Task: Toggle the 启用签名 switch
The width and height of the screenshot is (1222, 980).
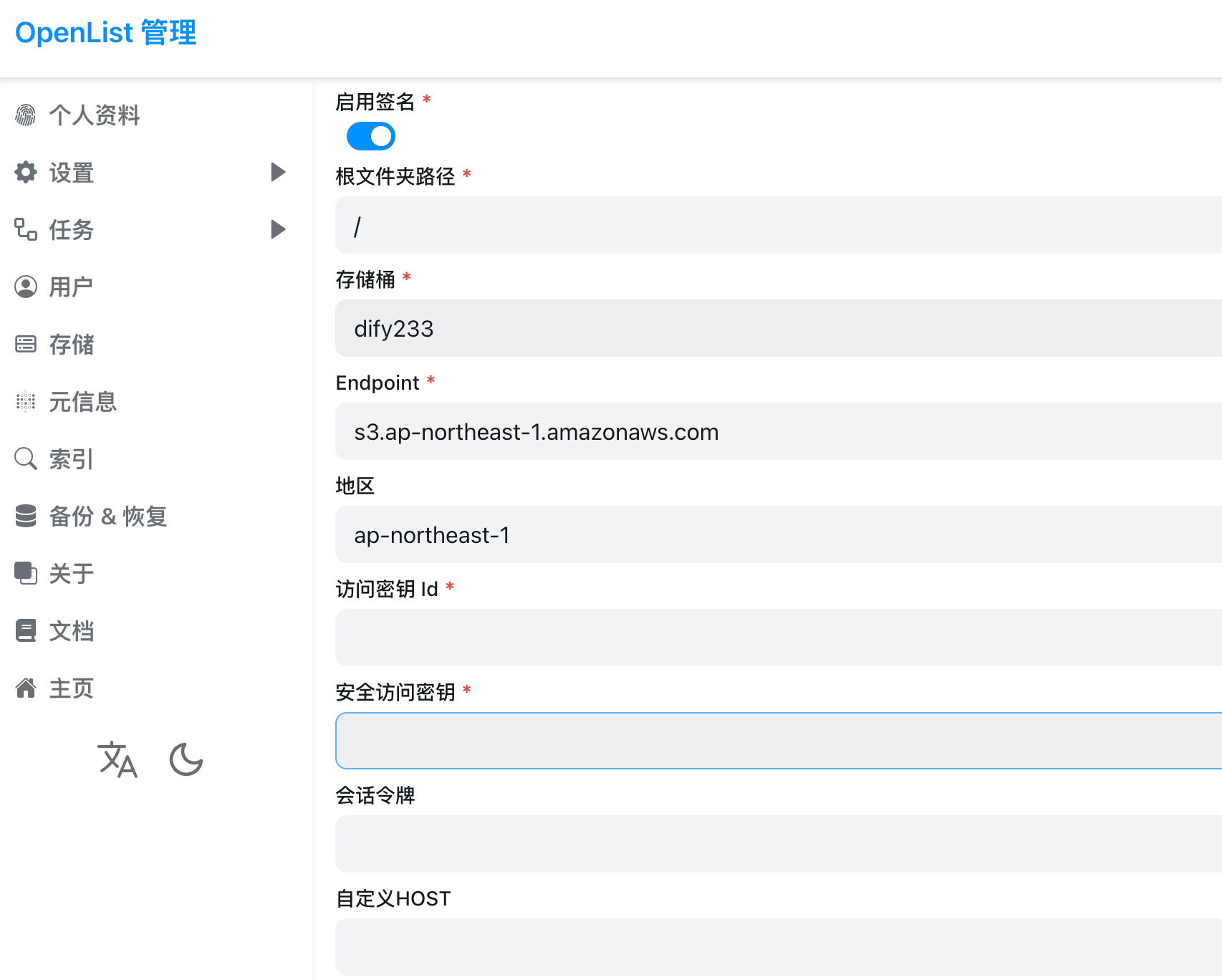Action: [371, 136]
